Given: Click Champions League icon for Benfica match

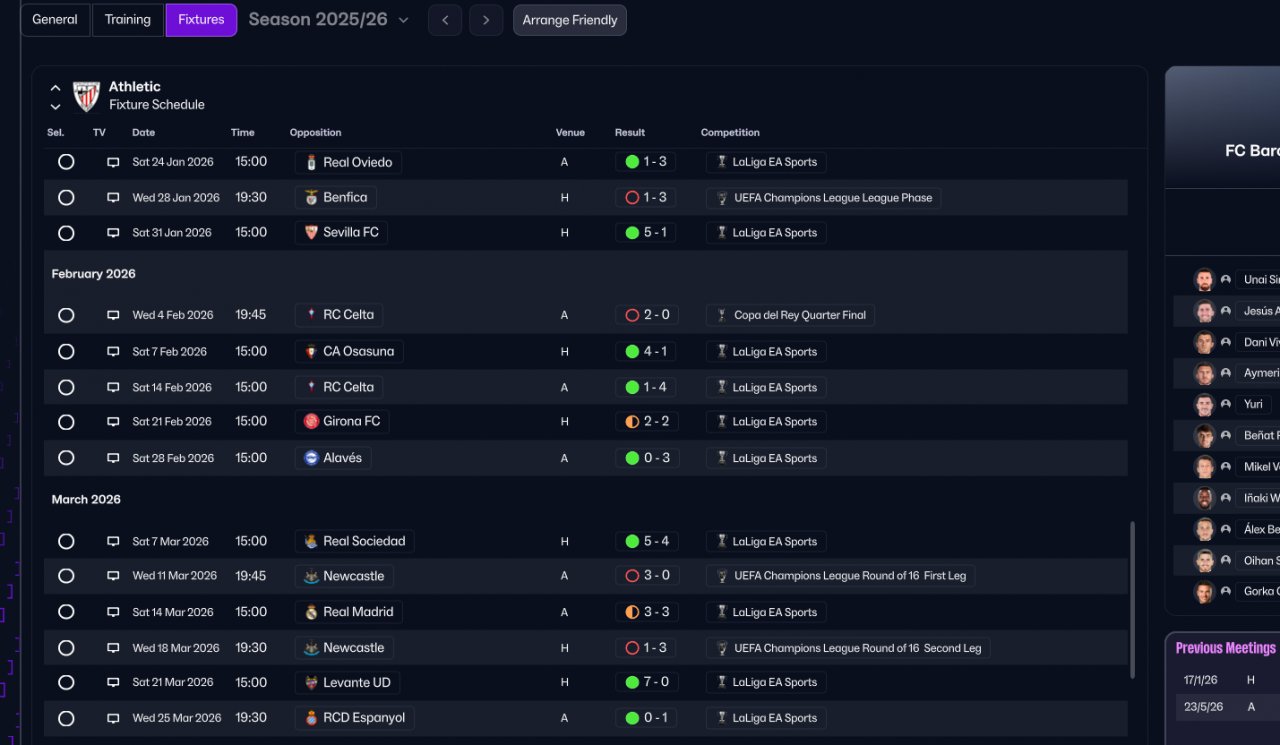Looking at the screenshot, I should 721,198.
